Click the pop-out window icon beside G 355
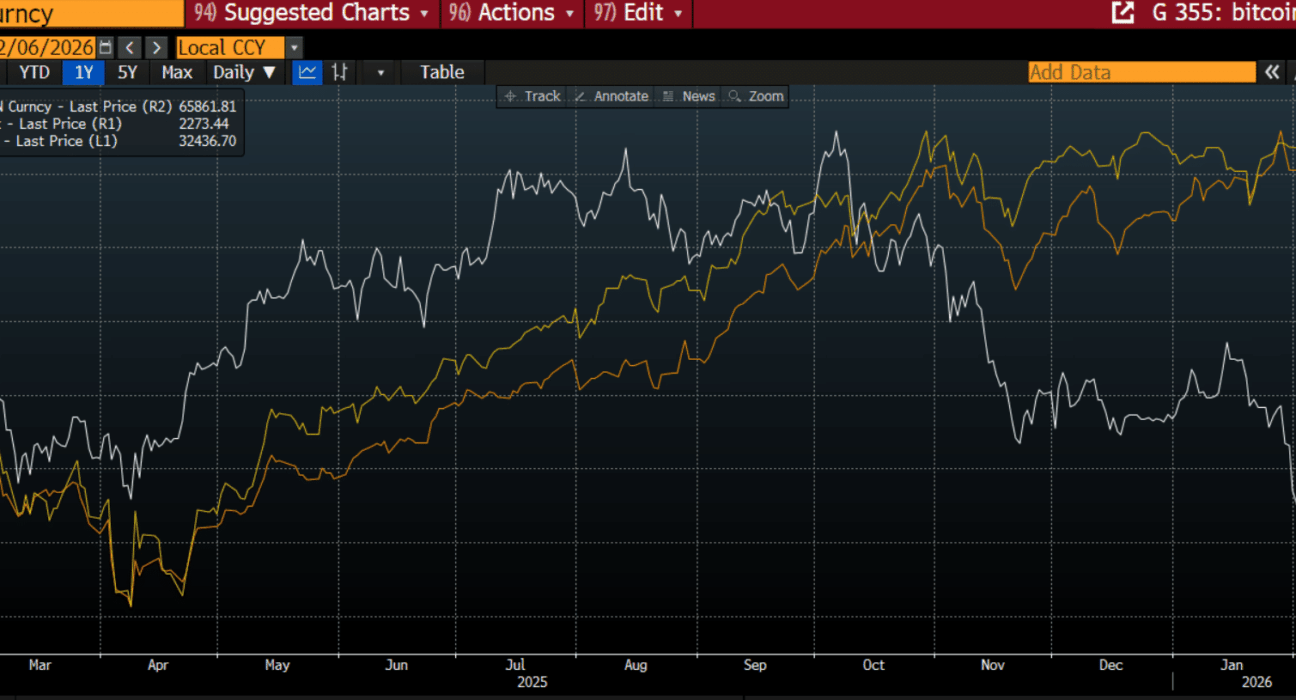This screenshot has width=1296, height=700. point(1123,13)
